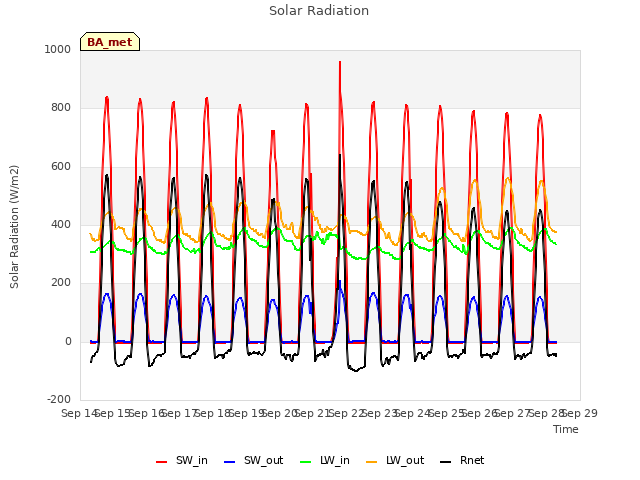Click the 400 y-axis tick label
Image resolution: width=640 pixels, height=480 pixels.
tap(61, 224)
